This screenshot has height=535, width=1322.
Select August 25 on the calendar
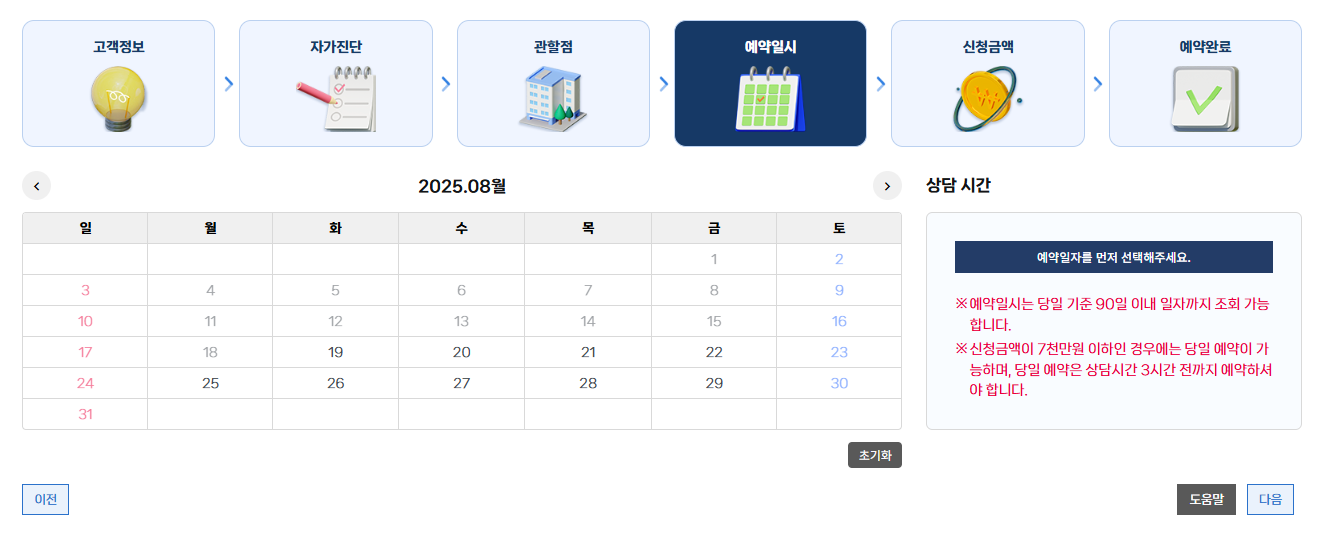210,383
